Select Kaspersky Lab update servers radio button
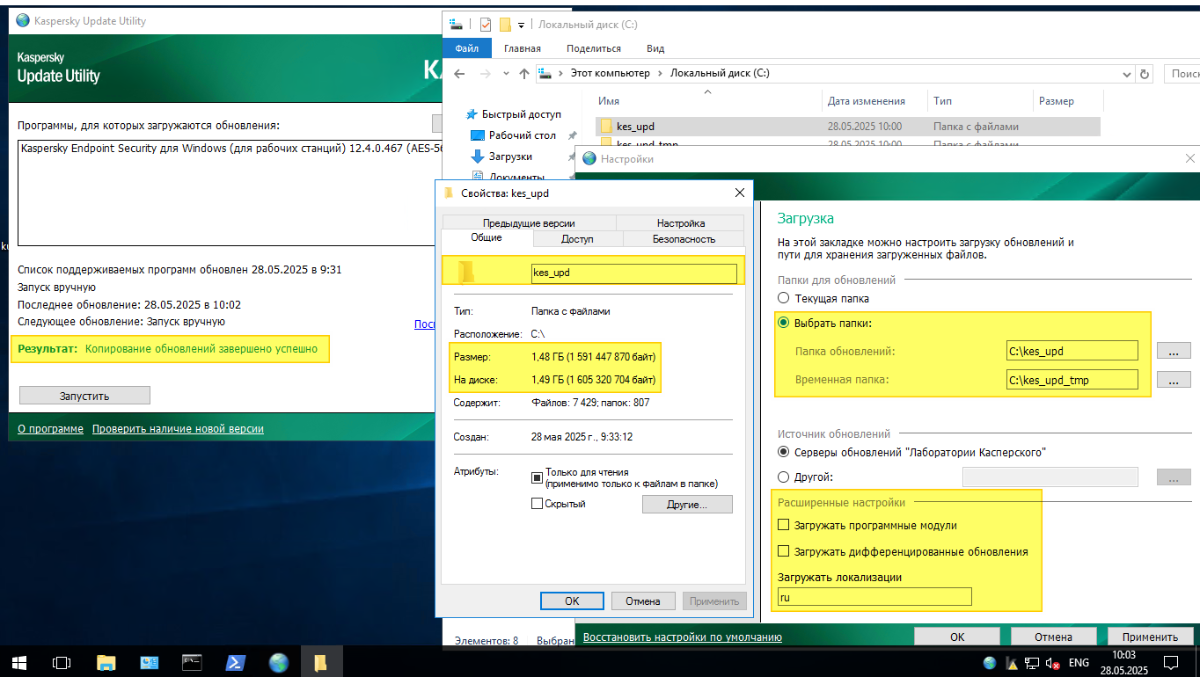Viewport: 1200px width, 677px height. click(784, 452)
